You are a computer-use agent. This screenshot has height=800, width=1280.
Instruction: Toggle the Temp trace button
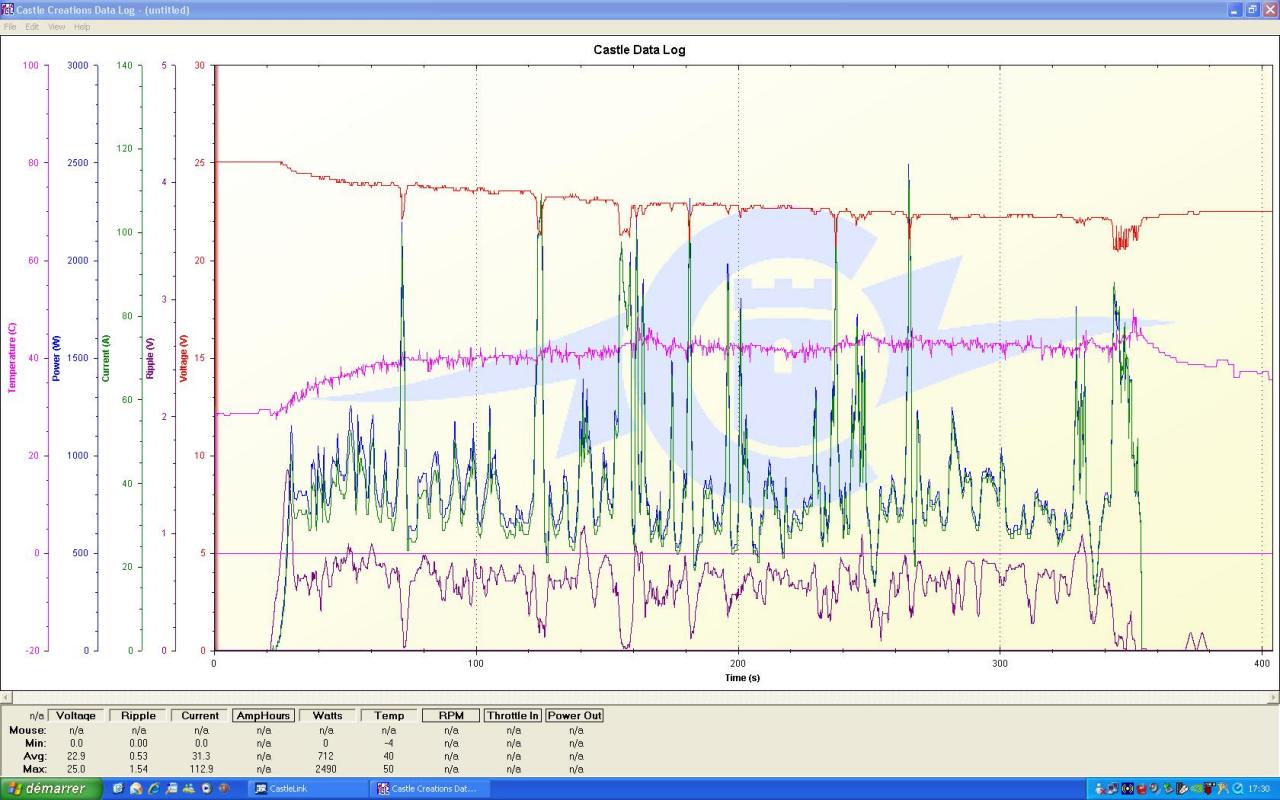389,716
